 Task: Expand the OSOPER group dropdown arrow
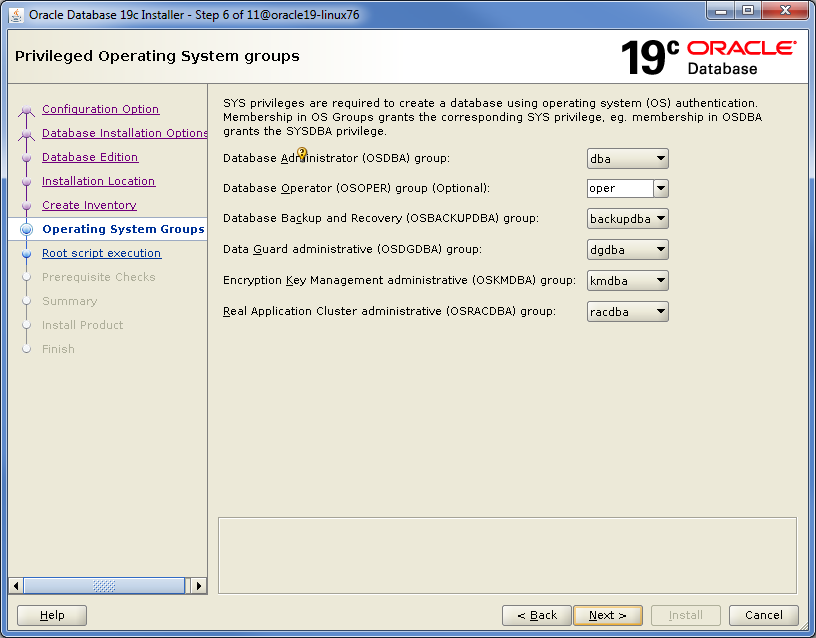pos(660,188)
